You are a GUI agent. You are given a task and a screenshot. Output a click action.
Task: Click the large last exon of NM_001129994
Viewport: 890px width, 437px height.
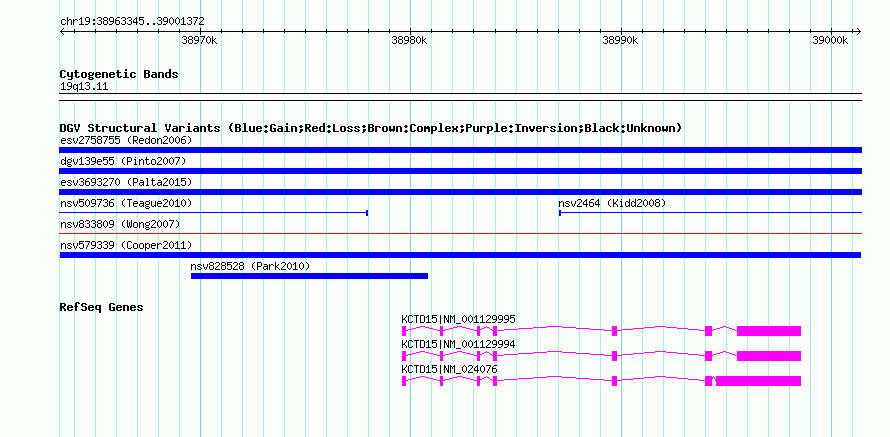769,356
